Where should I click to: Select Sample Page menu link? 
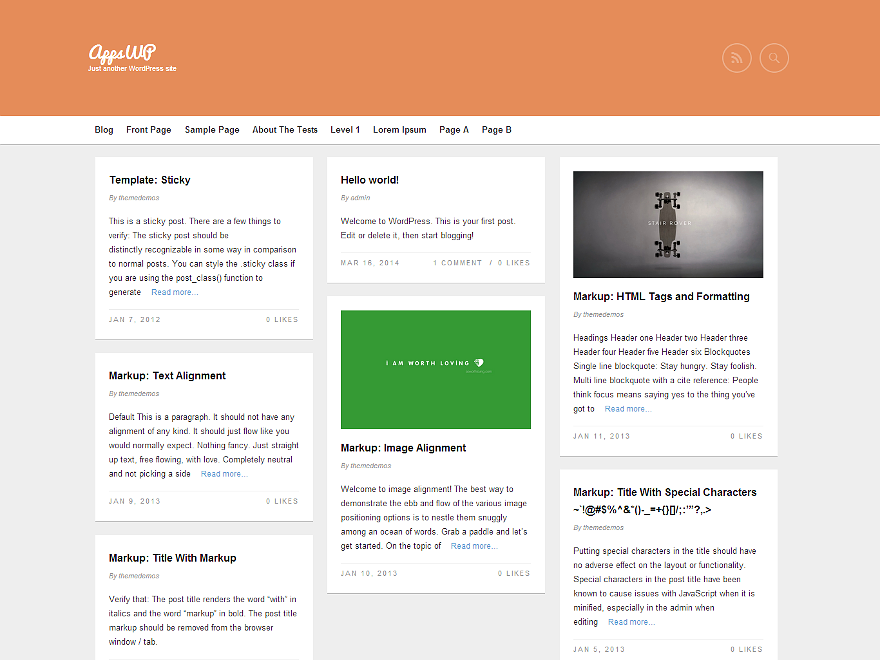point(212,130)
